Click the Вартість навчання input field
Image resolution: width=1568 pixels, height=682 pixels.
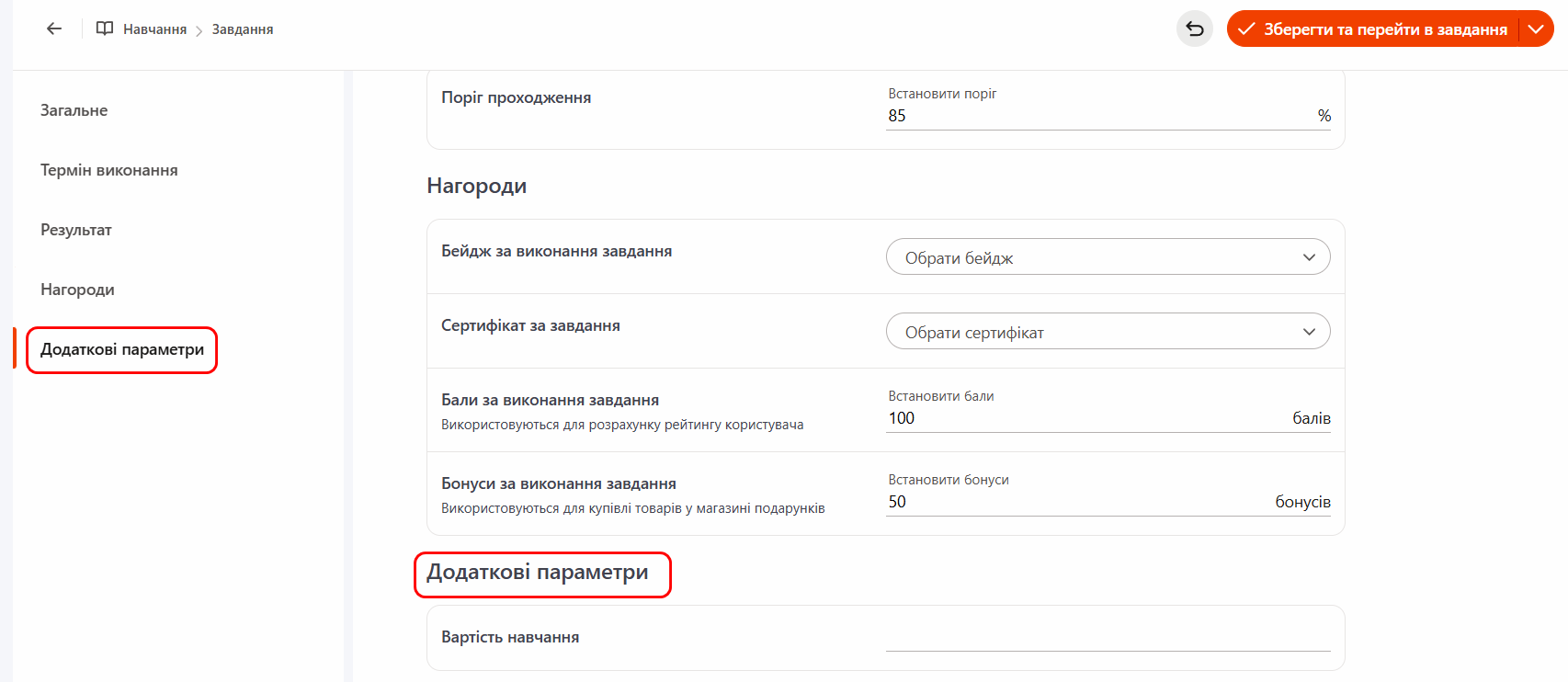tap(1108, 637)
